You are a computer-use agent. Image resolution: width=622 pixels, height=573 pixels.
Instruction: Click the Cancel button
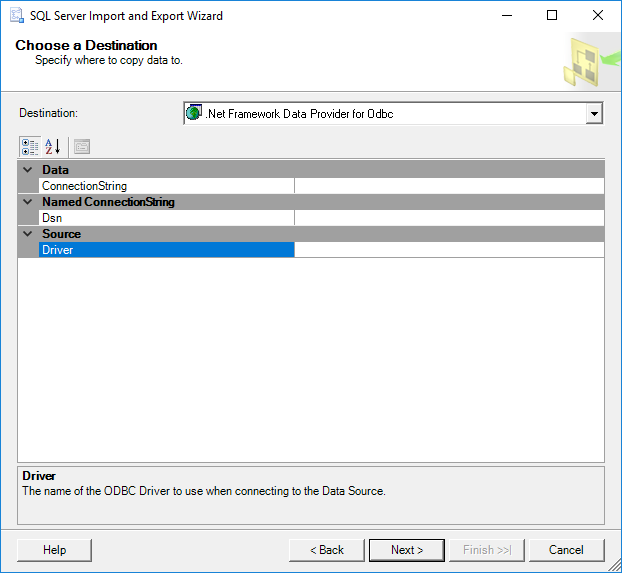[x=566, y=550]
